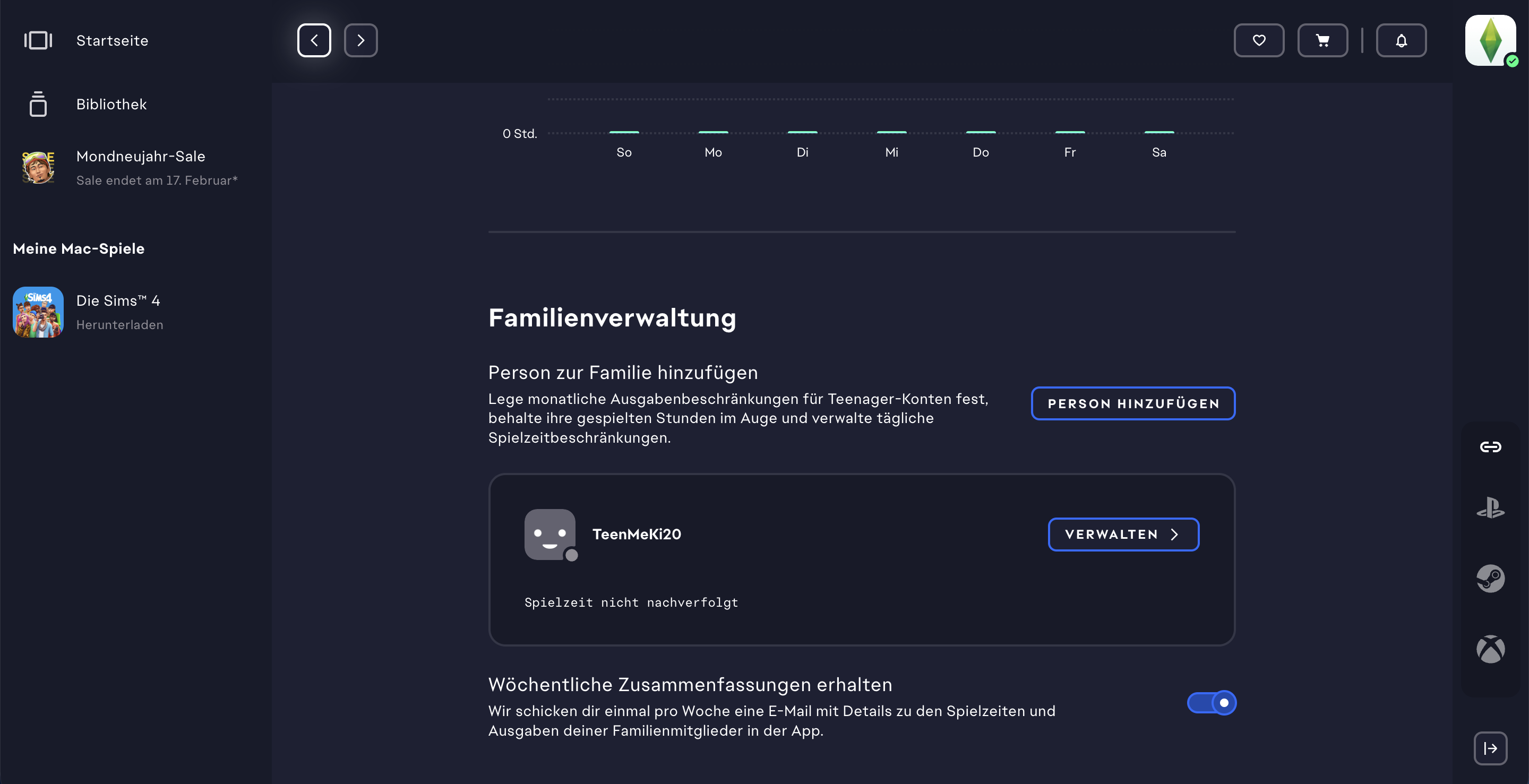Open the wishlist heart icon
This screenshot has width=1529, height=784.
[1258, 40]
